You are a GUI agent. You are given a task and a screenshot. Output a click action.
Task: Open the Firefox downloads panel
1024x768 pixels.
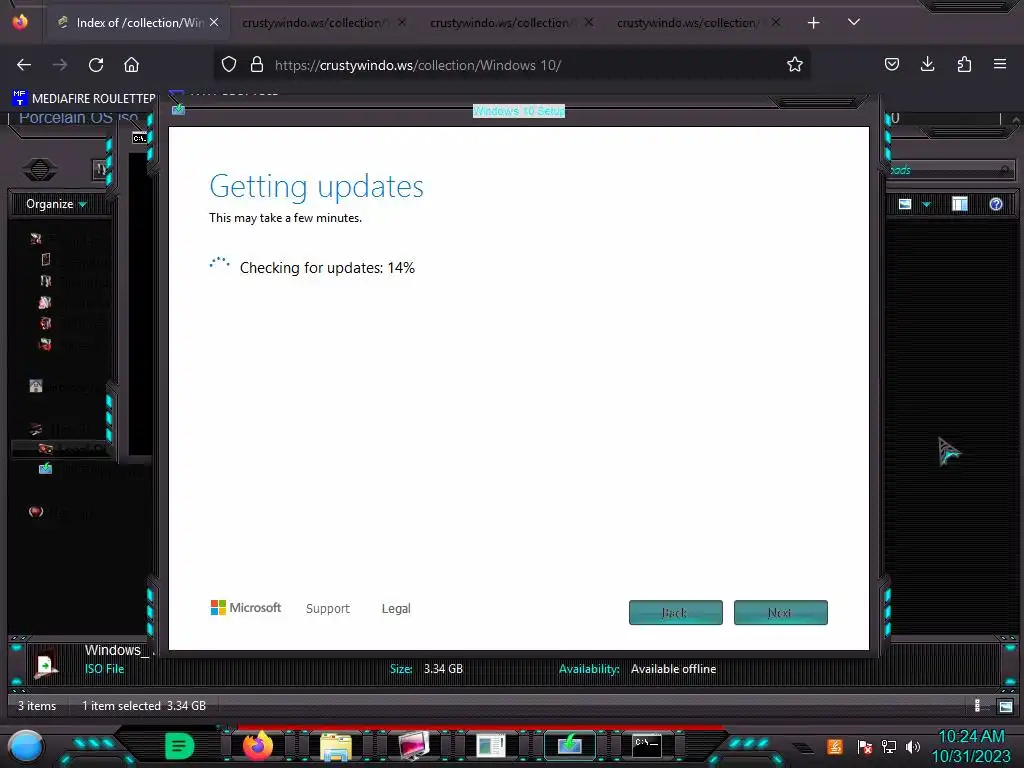[x=927, y=64]
